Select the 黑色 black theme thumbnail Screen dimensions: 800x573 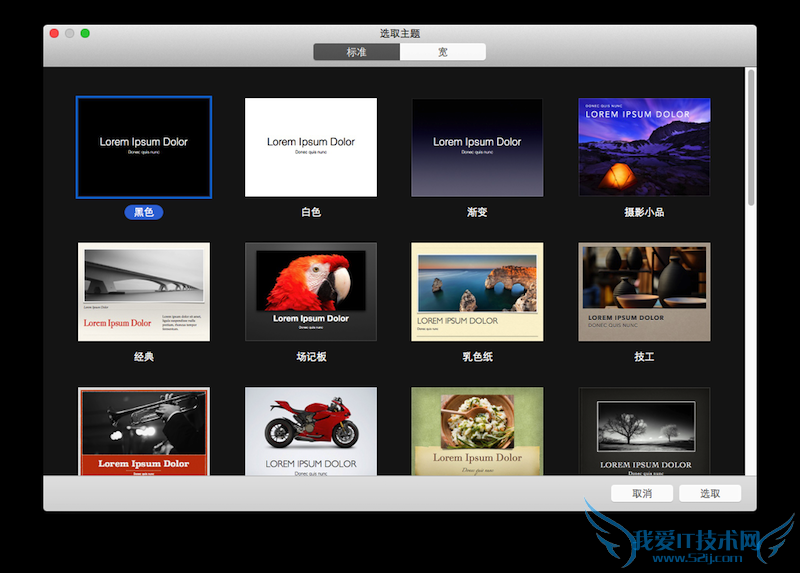[x=144, y=147]
